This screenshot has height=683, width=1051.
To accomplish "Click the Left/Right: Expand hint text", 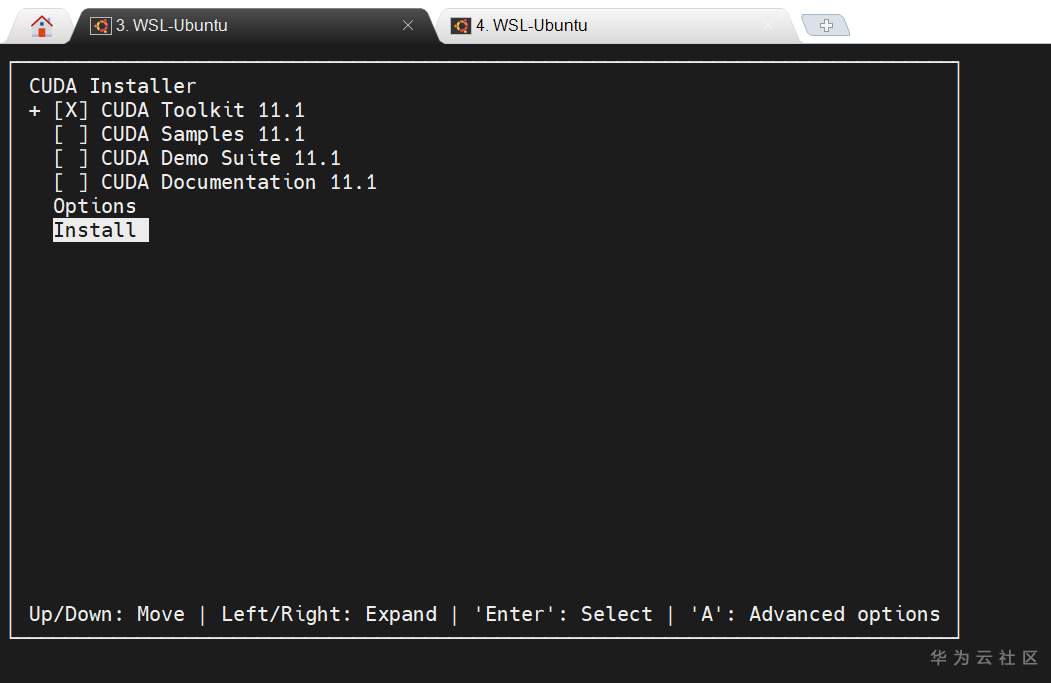I will coord(329,614).
